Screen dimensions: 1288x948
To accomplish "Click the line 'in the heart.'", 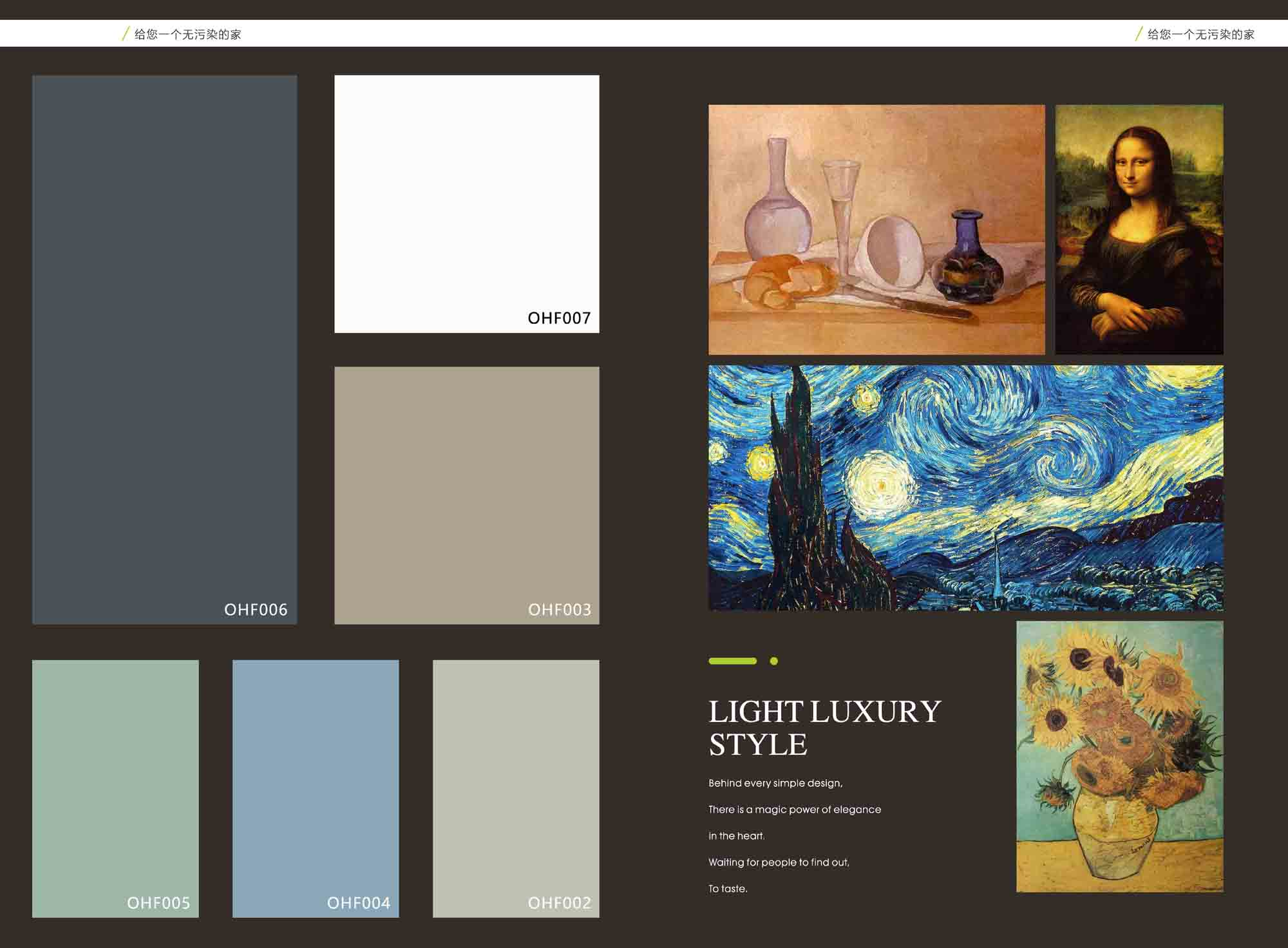I will pyautogui.click(x=737, y=836).
